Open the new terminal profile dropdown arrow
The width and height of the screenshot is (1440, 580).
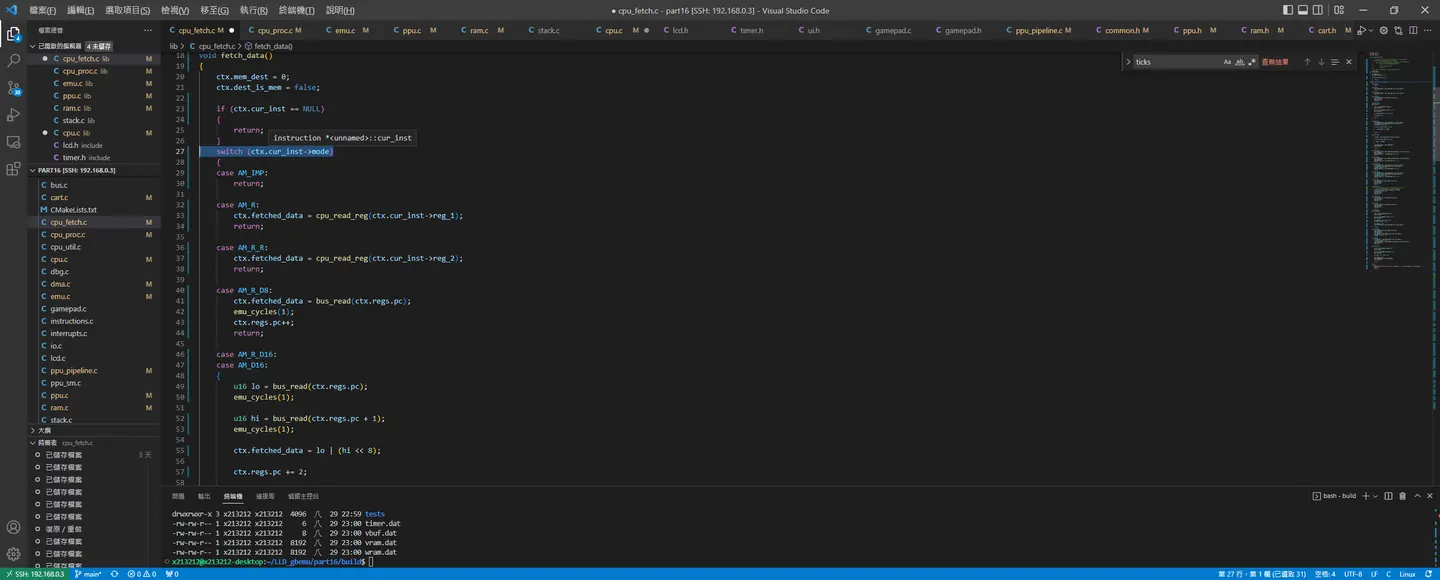pyautogui.click(x=1375, y=496)
